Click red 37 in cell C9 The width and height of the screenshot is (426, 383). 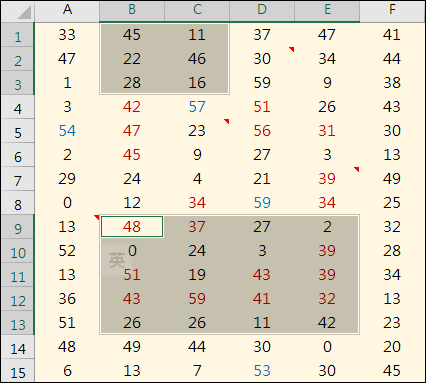(x=197, y=227)
